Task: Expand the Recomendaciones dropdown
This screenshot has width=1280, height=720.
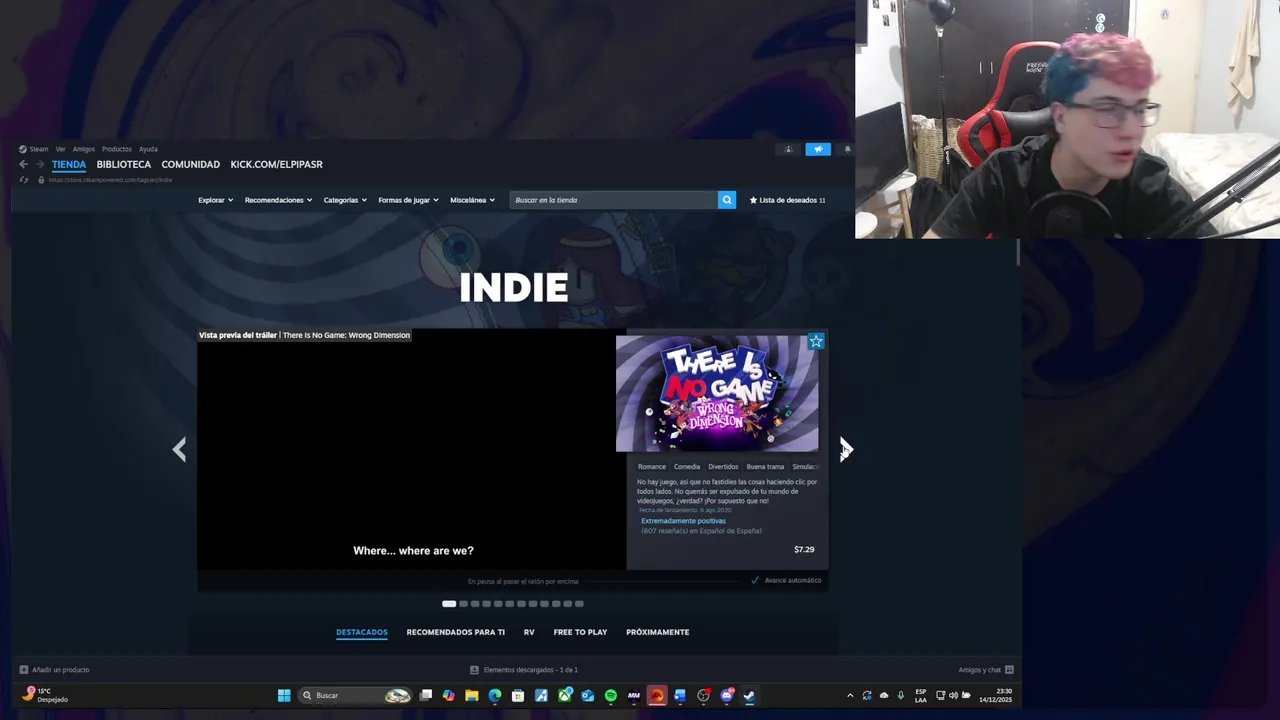Action: point(278,200)
